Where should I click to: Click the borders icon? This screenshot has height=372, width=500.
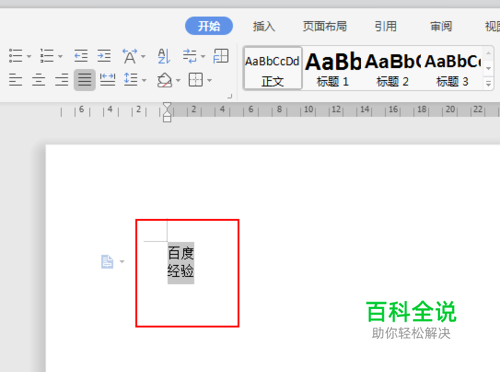click(x=196, y=80)
